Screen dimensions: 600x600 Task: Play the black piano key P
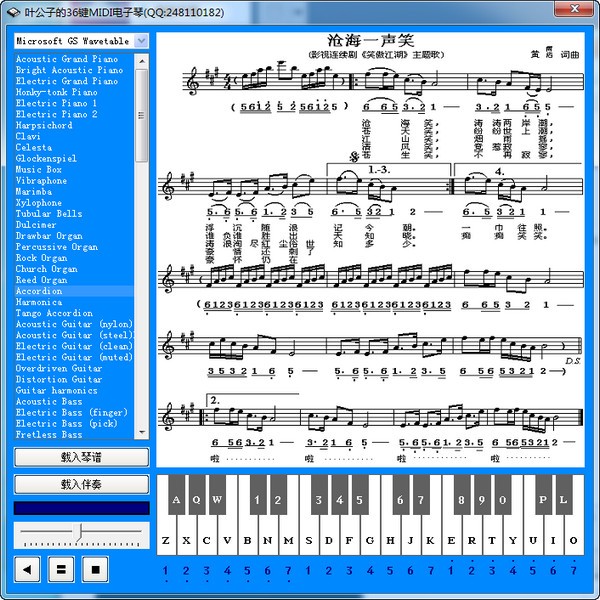(543, 495)
